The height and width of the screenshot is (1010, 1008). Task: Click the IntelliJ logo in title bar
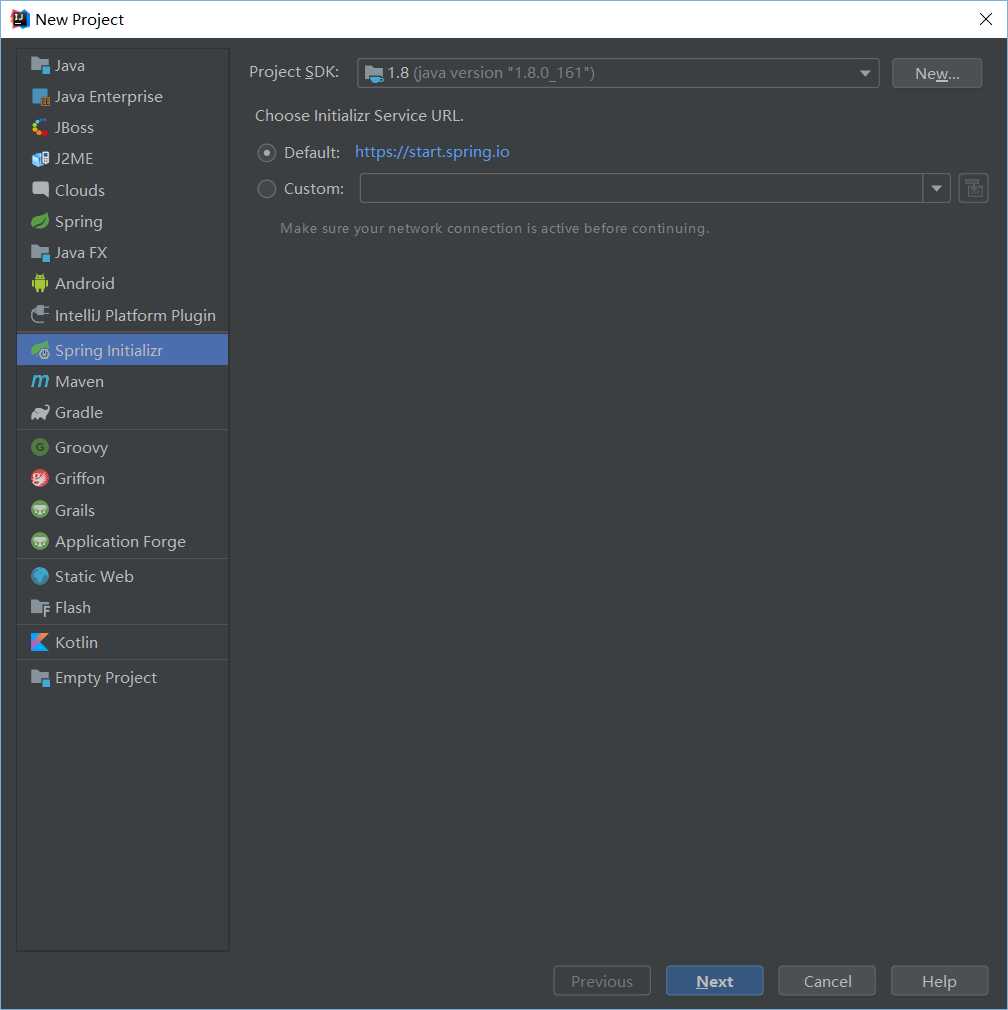[20, 19]
